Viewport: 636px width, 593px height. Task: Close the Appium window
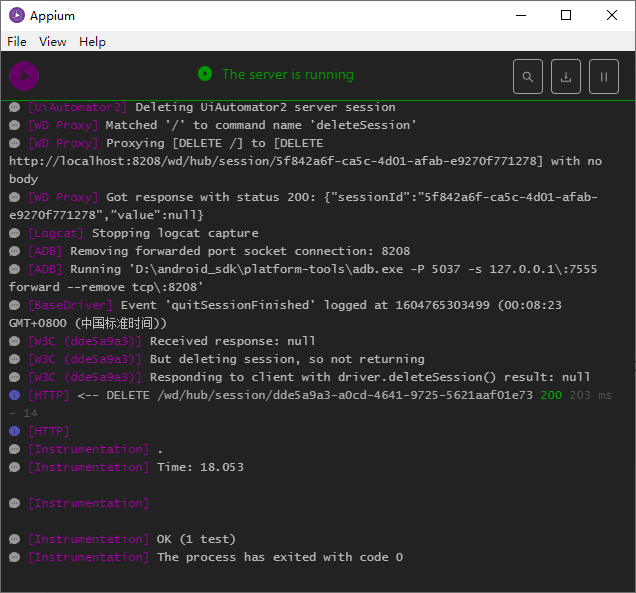(x=612, y=15)
